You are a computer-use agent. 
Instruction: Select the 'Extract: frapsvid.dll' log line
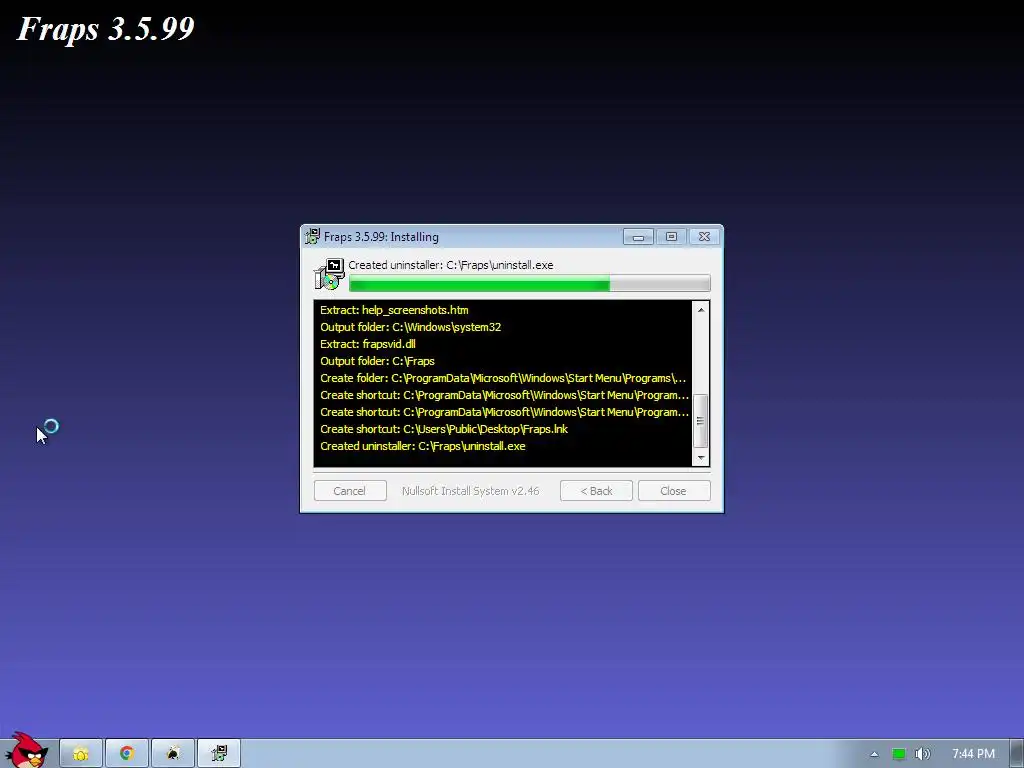pyautogui.click(x=368, y=344)
